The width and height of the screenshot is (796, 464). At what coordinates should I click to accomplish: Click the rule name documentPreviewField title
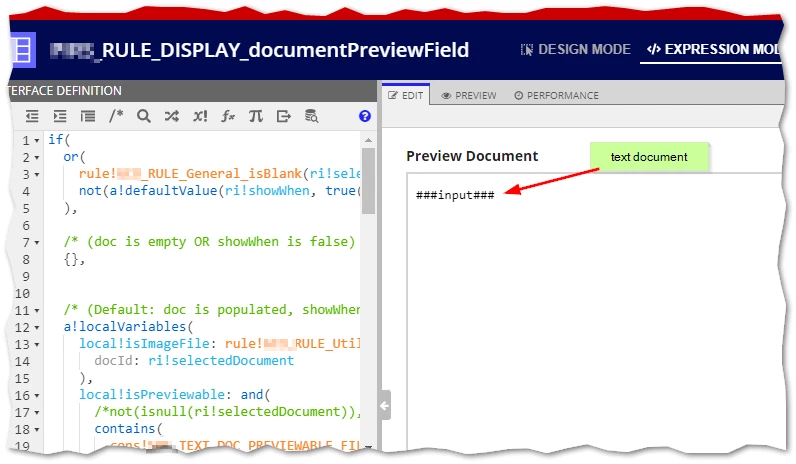pos(259,50)
